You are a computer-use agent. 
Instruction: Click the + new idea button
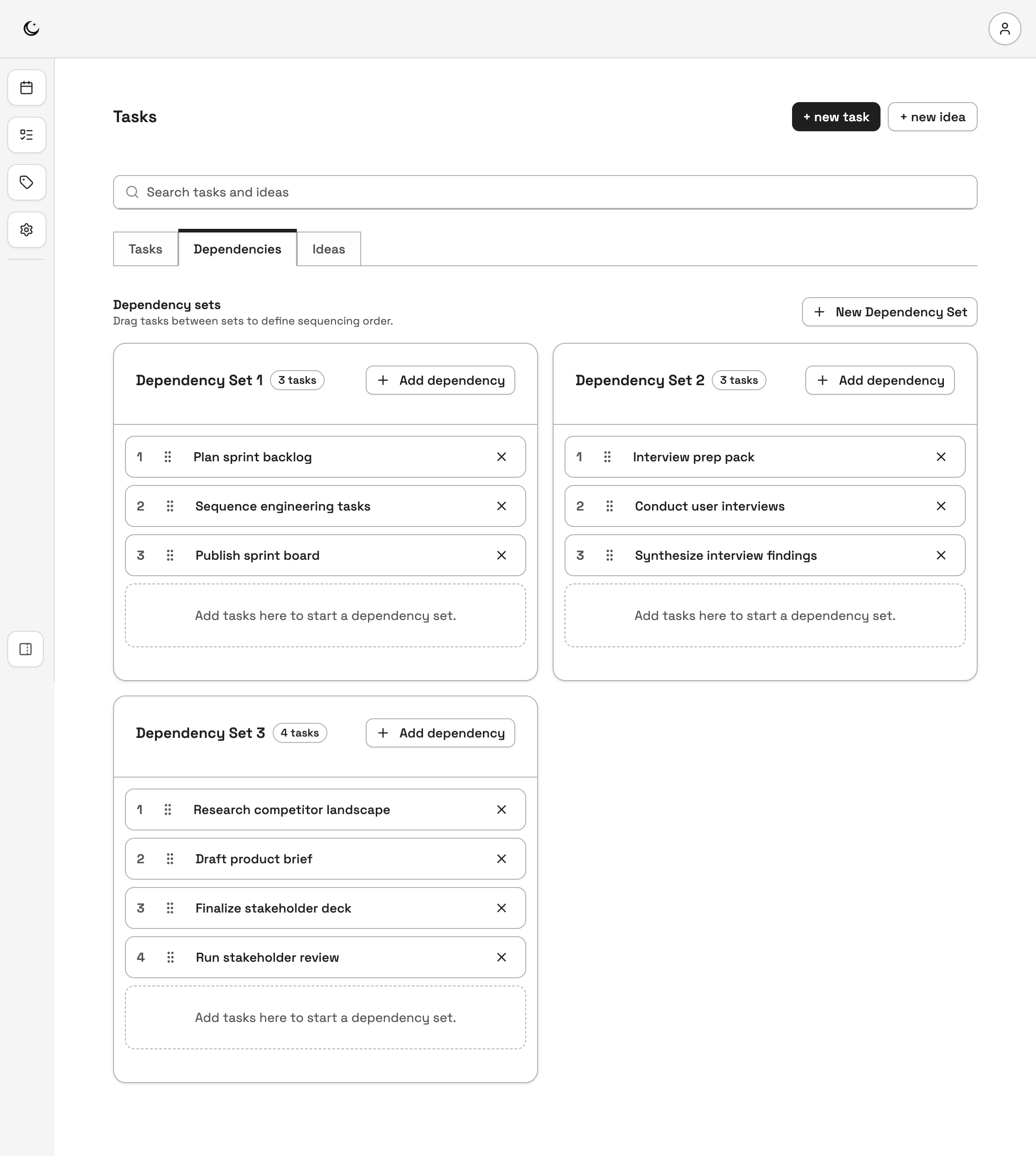932,117
